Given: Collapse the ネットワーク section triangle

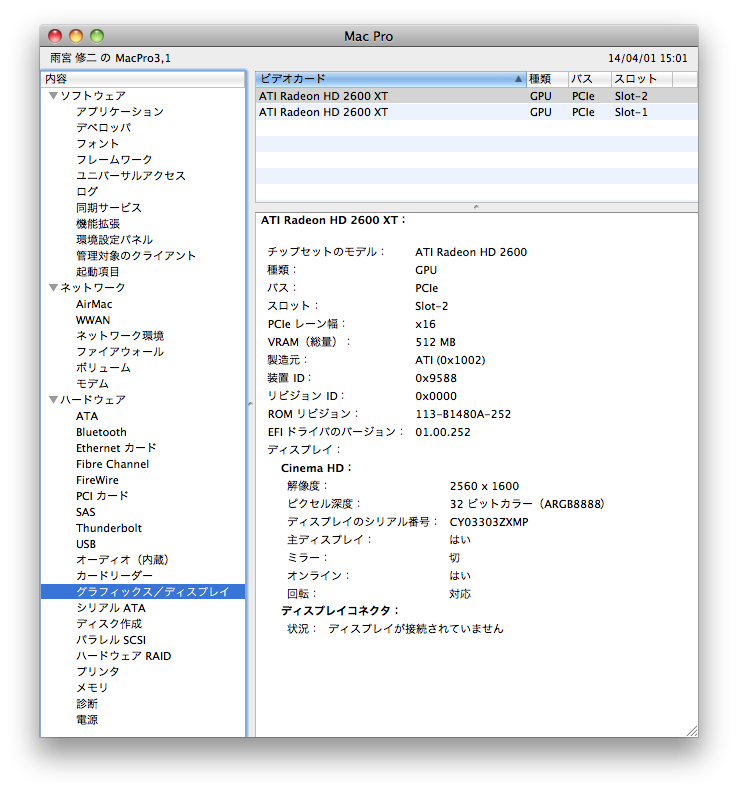Looking at the screenshot, I should pos(53,287).
